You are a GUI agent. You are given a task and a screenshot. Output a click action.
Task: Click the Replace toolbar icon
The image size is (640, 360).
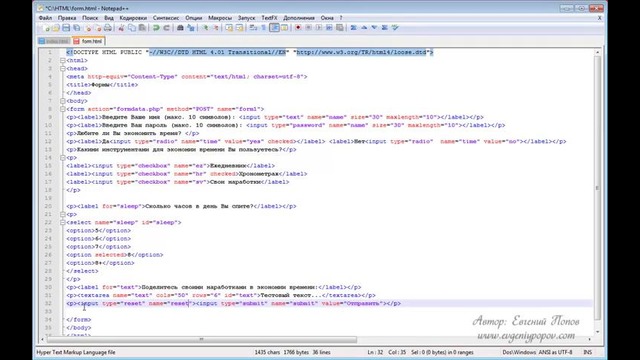point(191,28)
